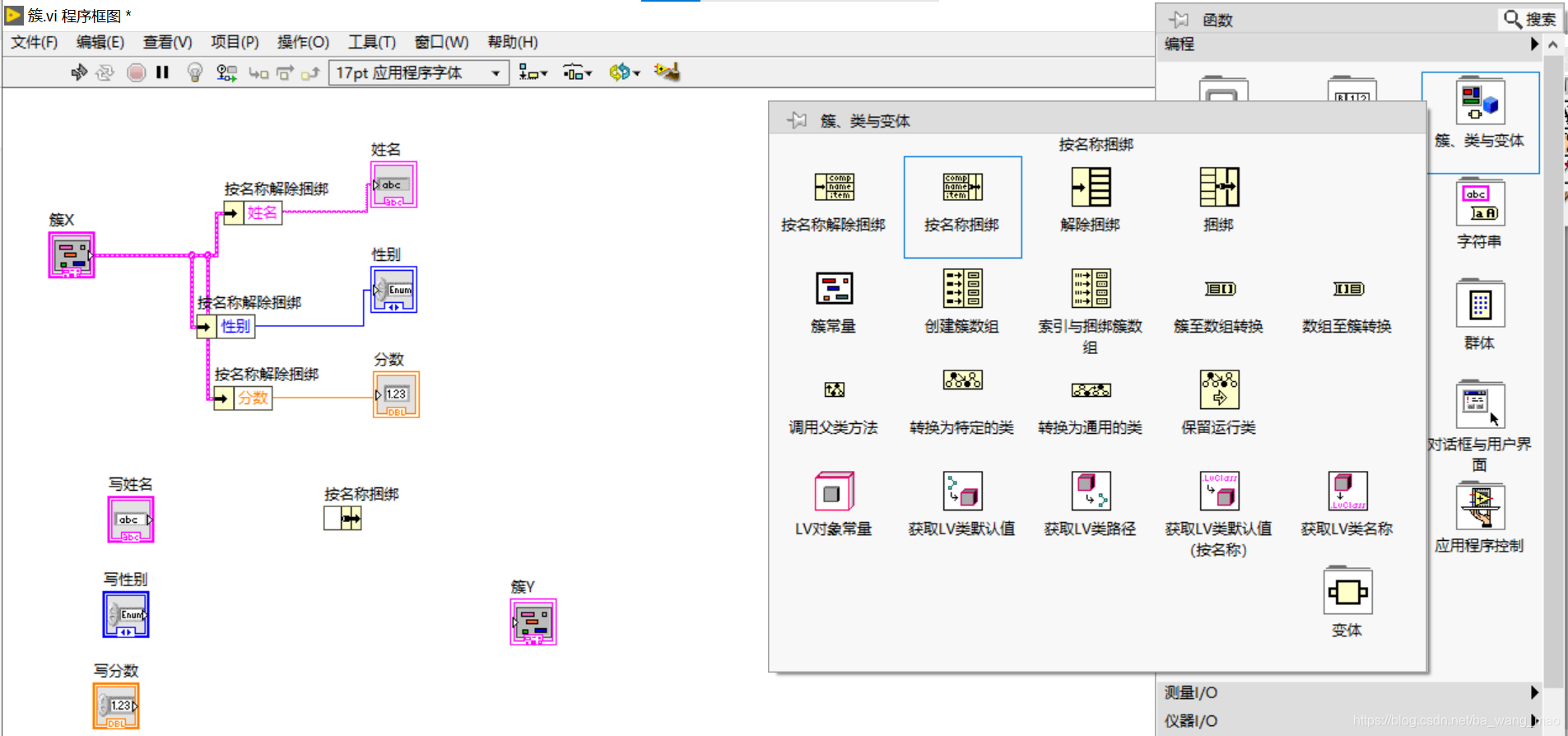Open the 帮助(H) menu
This screenshot has height=736, width=1568.
[x=513, y=42]
